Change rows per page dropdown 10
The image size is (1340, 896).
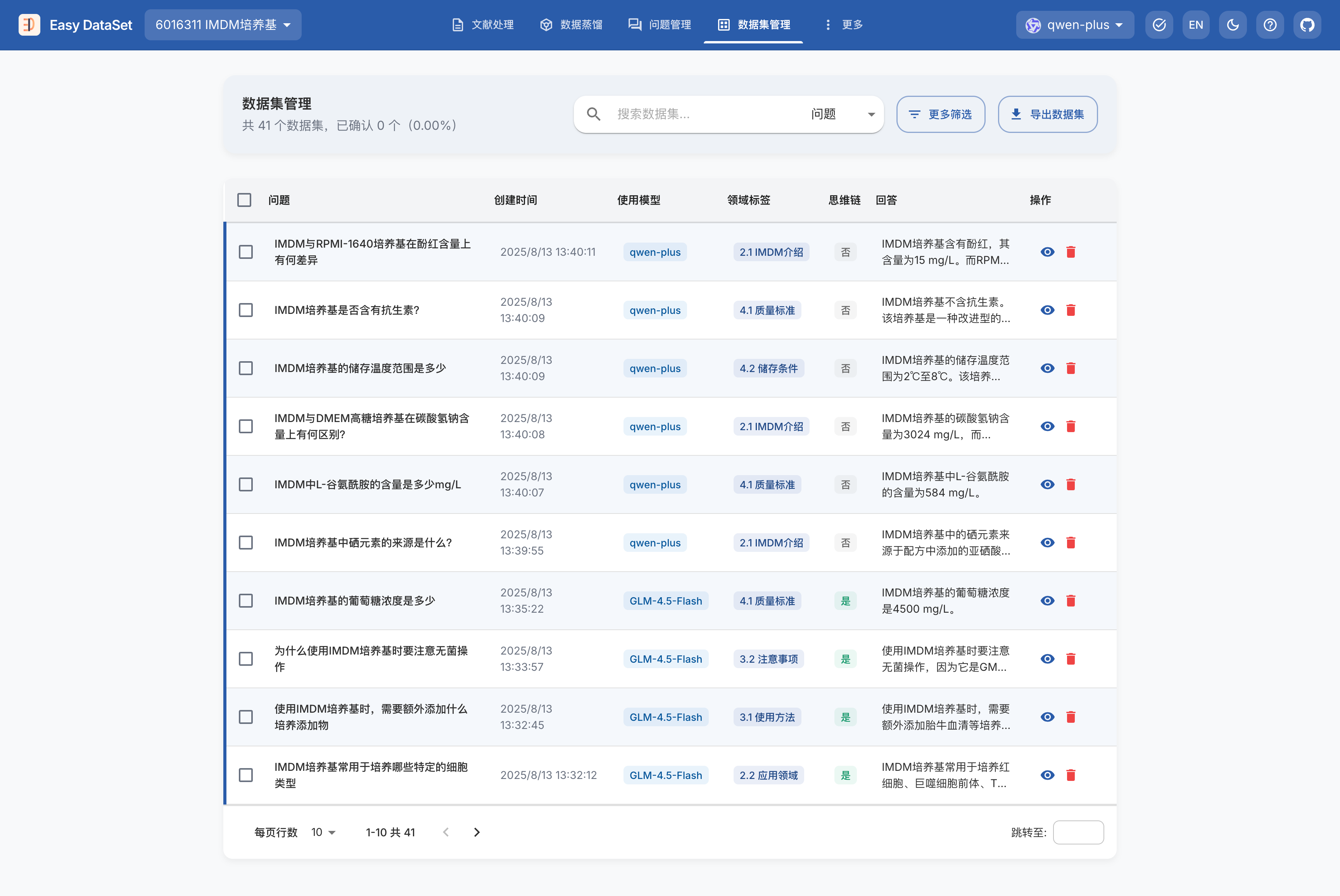[323, 832]
